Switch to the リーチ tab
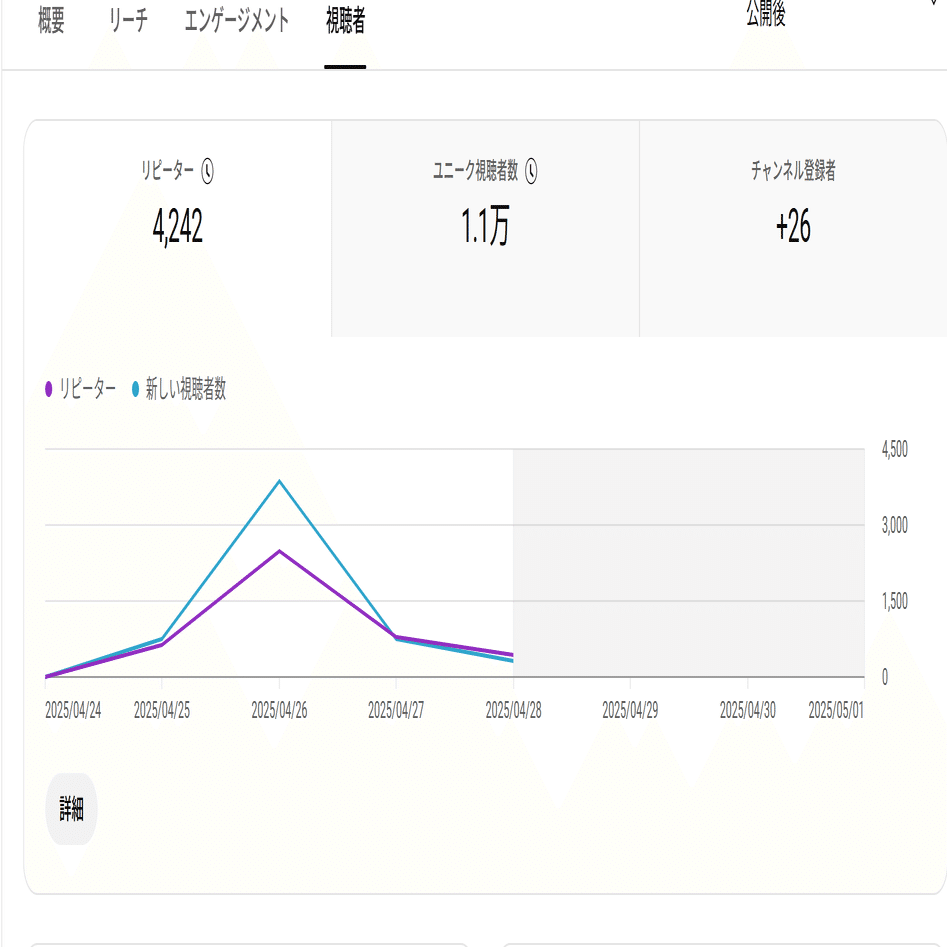Image resolution: width=947 pixels, height=947 pixels. pos(129,21)
